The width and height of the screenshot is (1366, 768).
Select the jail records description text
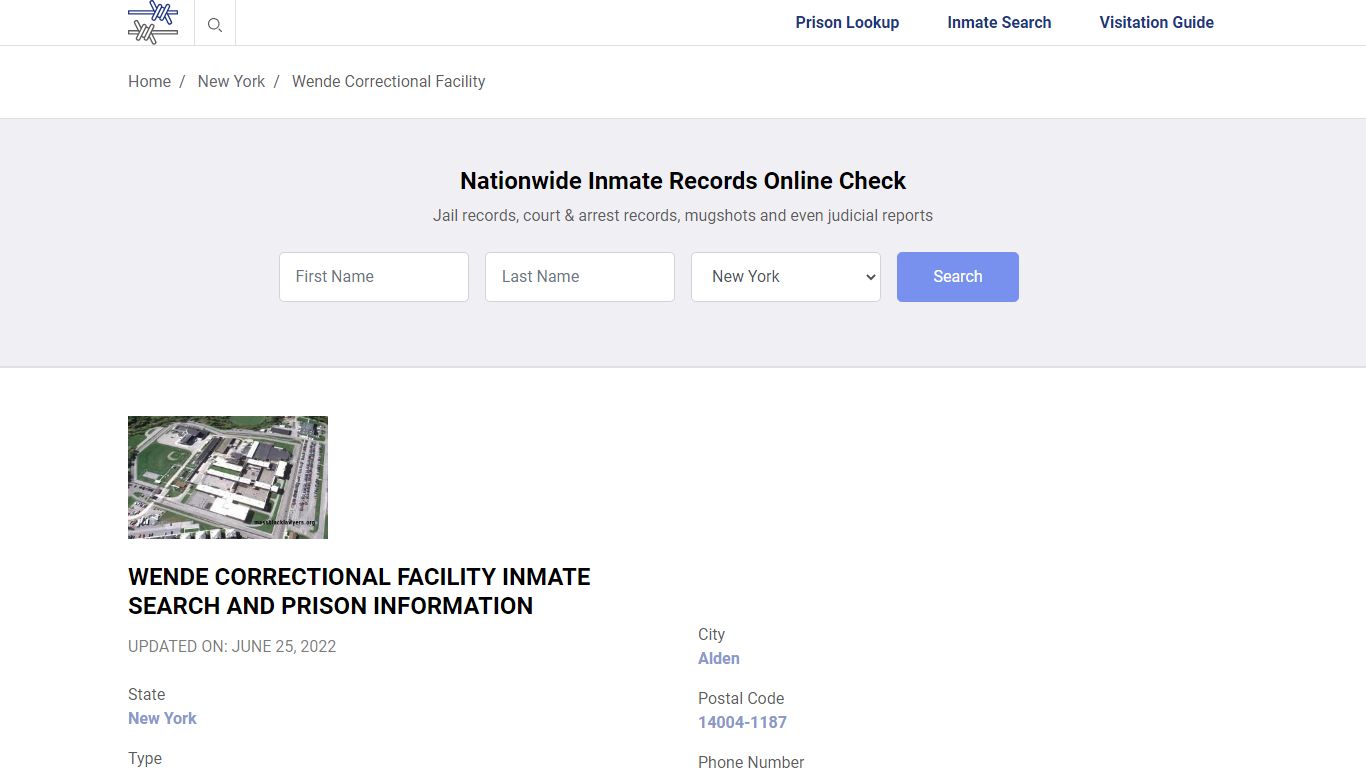[683, 215]
